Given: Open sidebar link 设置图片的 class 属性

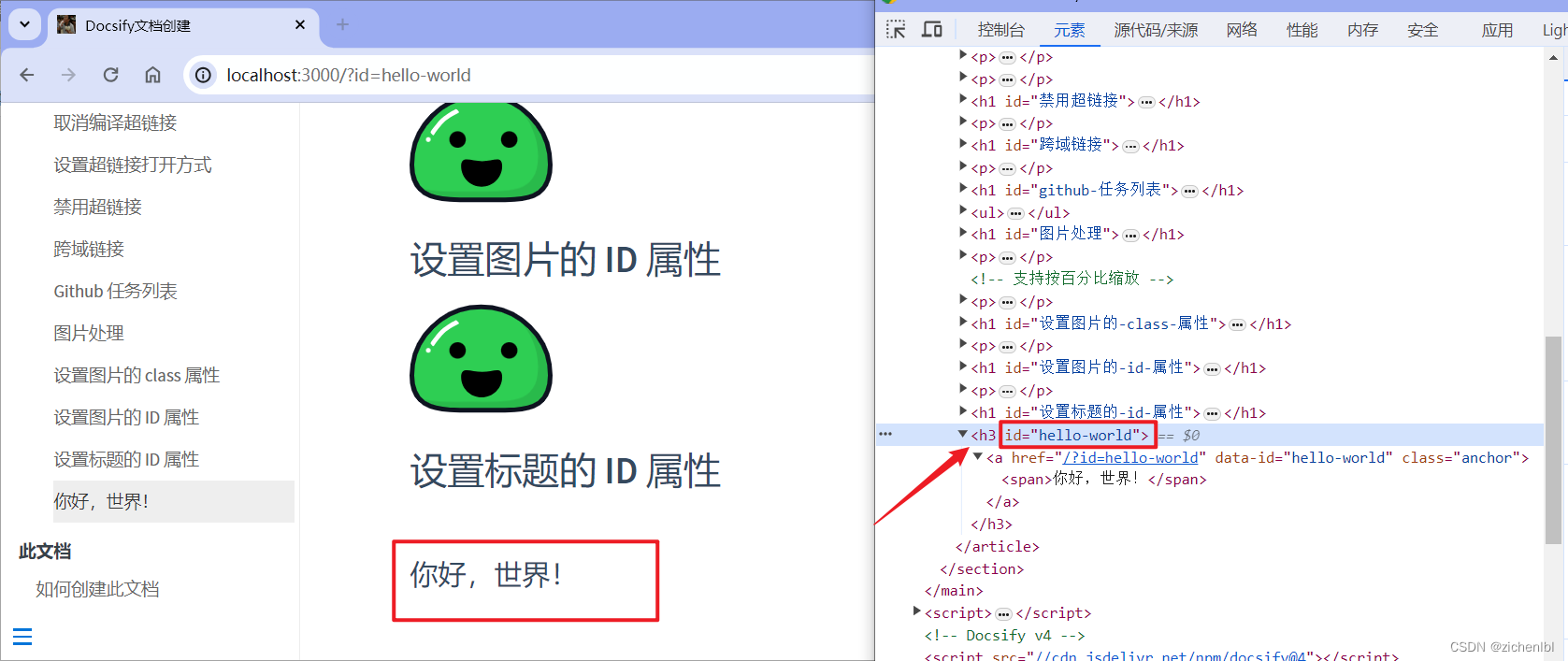Looking at the screenshot, I should [137, 375].
